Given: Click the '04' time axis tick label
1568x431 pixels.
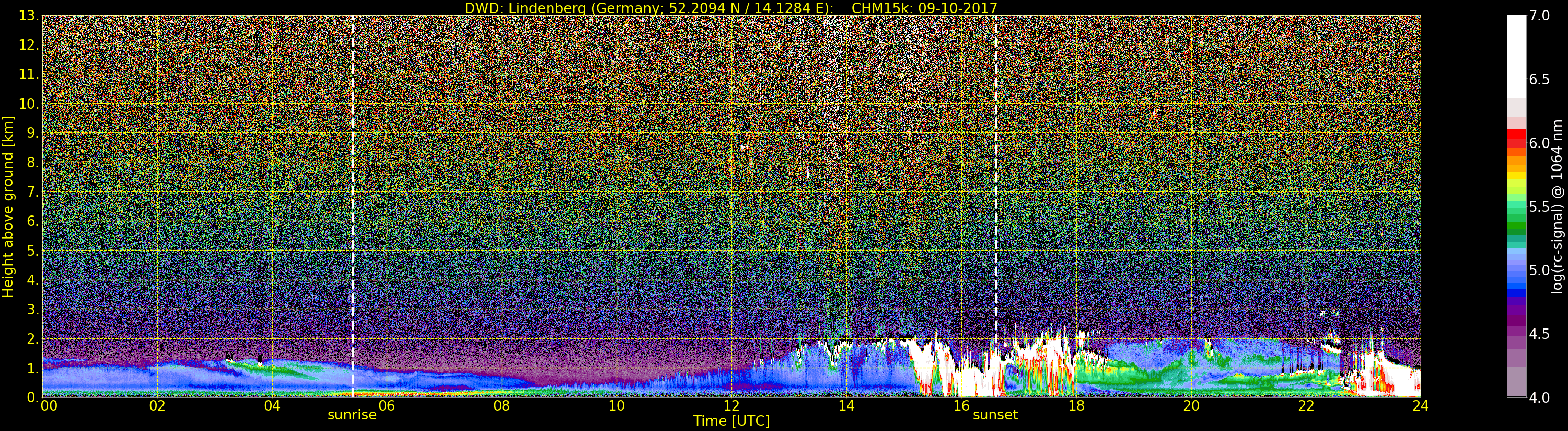Looking at the screenshot, I should 272,406.
